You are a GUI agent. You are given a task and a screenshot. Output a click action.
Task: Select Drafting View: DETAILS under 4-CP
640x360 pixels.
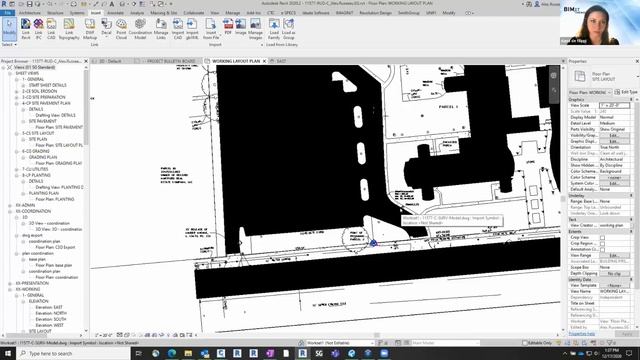click(x=56, y=116)
